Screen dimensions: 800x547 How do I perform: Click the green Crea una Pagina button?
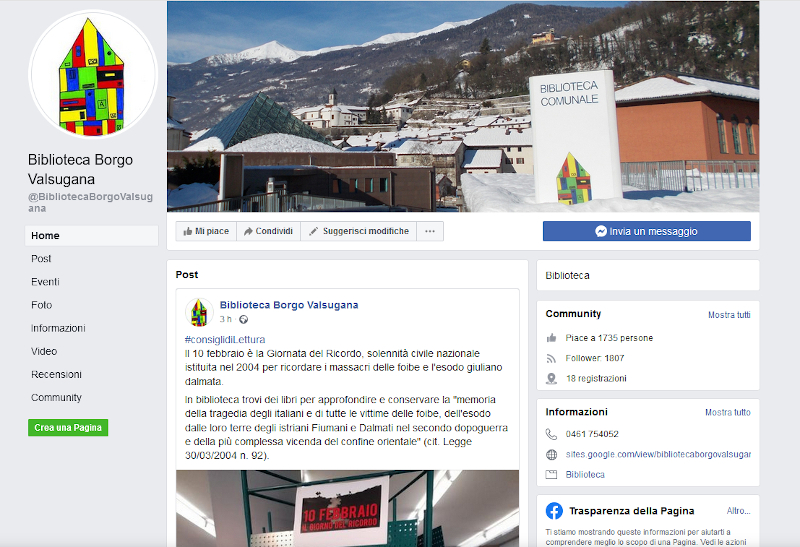tap(68, 428)
